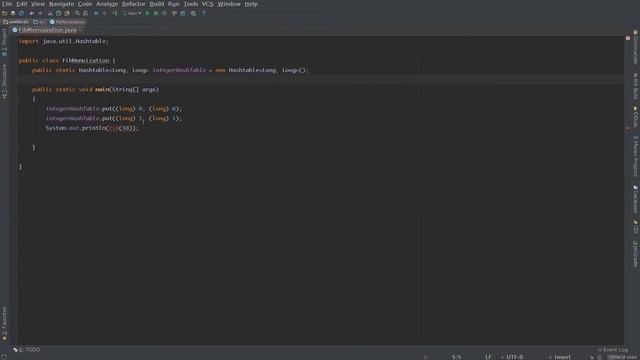Click the src folder breadcrumb
This screenshot has width=640, height=360.
point(40,22)
